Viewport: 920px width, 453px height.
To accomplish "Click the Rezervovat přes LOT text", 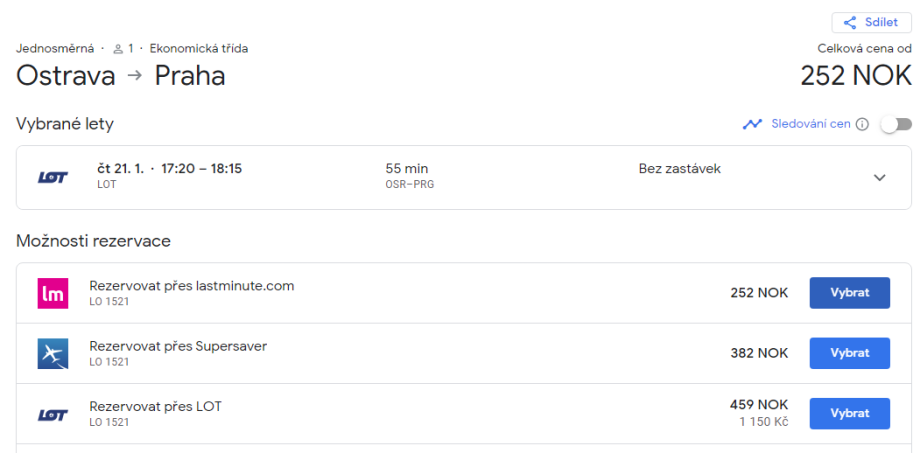I will (x=155, y=406).
